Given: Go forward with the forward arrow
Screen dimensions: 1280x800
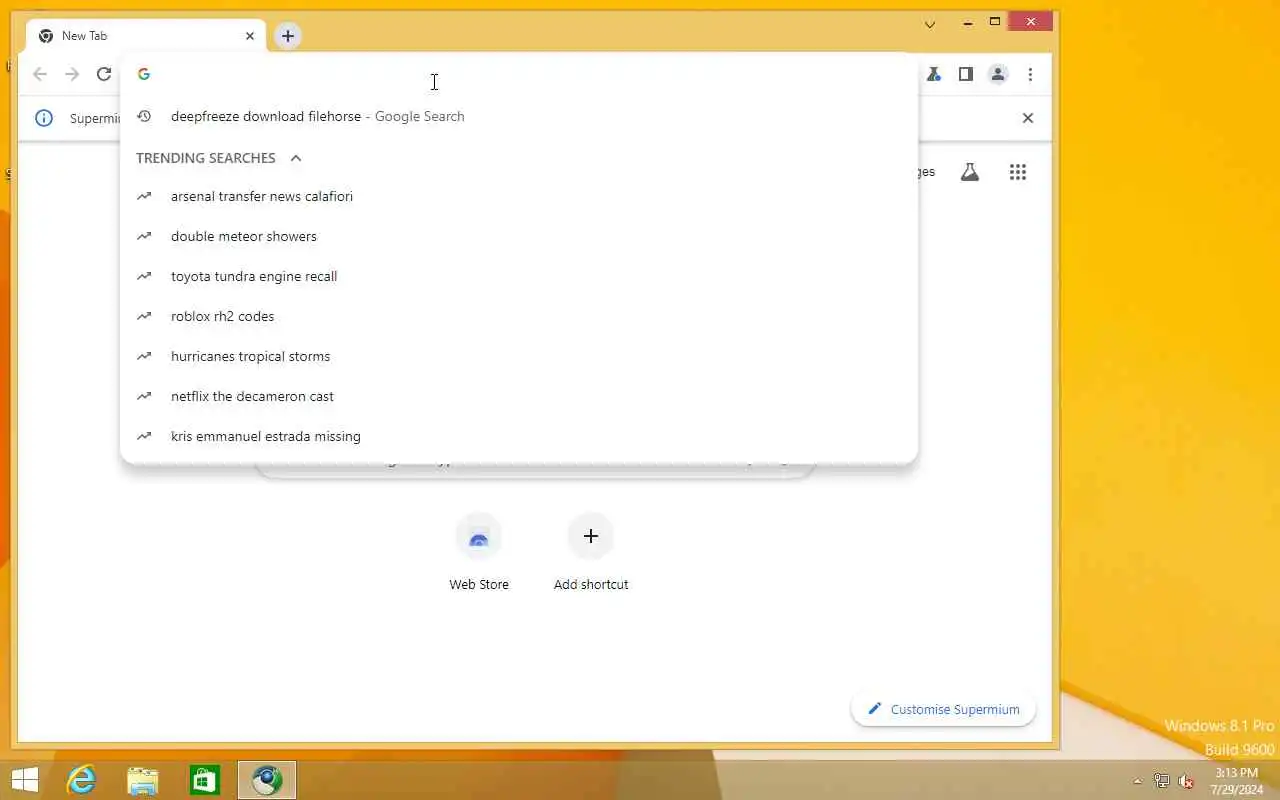Looking at the screenshot, I should pyautogui.click(x=72, y=74).
